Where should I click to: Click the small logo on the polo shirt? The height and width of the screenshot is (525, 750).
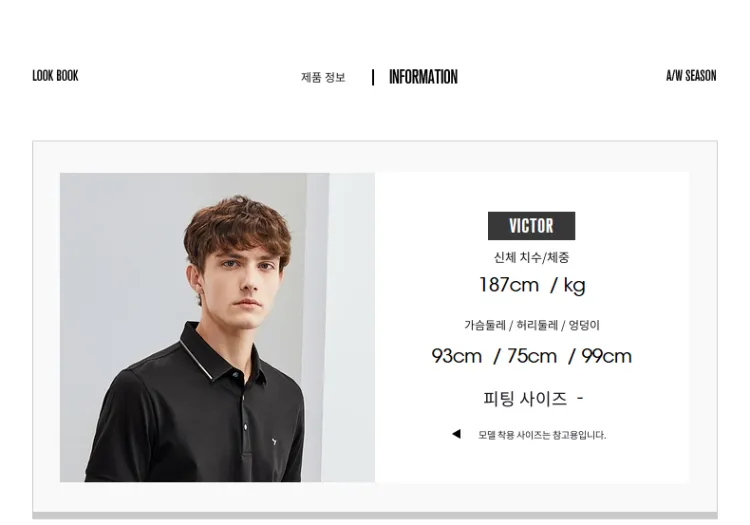coord(274,440)
